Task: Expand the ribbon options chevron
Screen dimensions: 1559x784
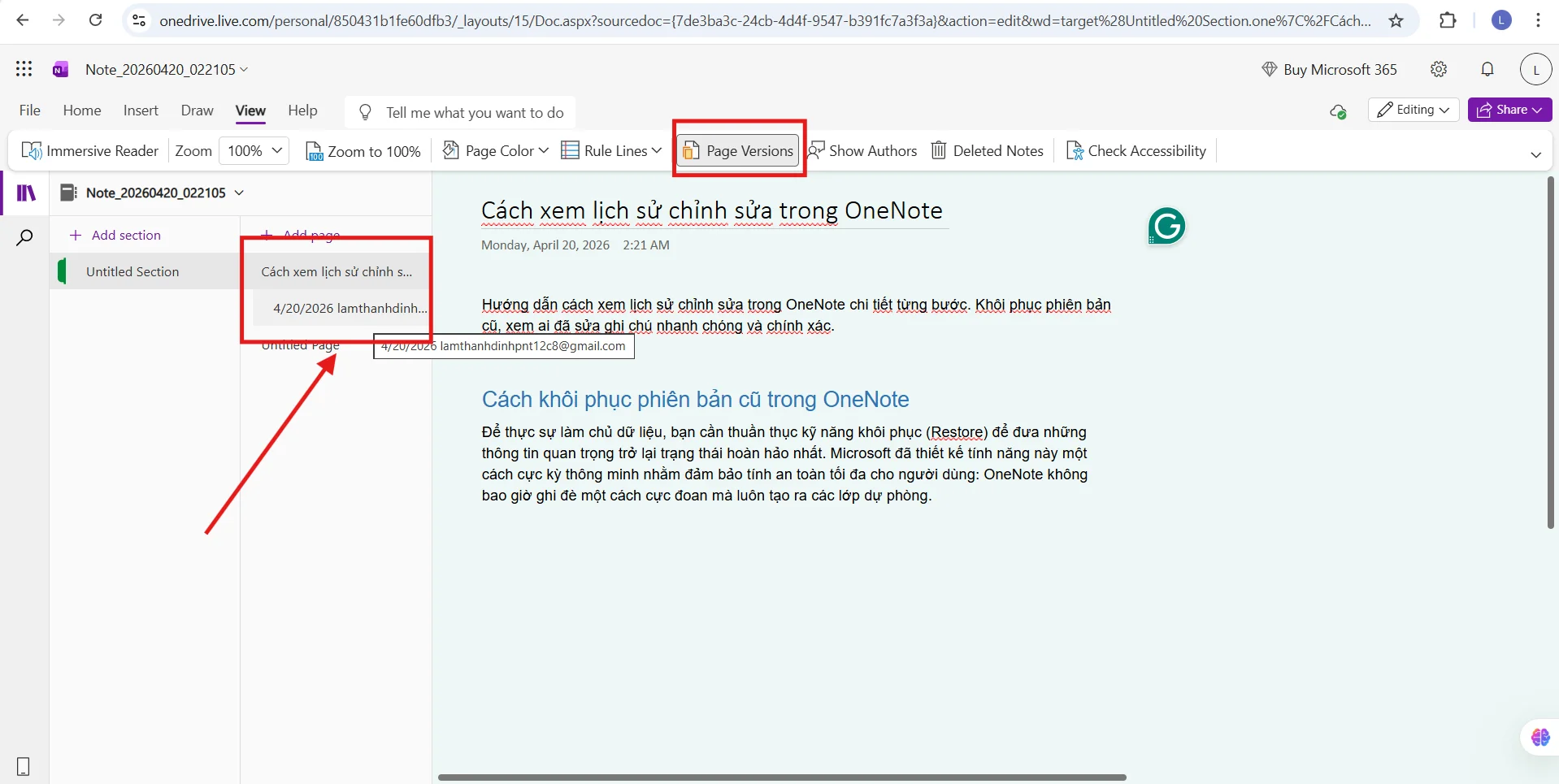Action: point(1535,154)
